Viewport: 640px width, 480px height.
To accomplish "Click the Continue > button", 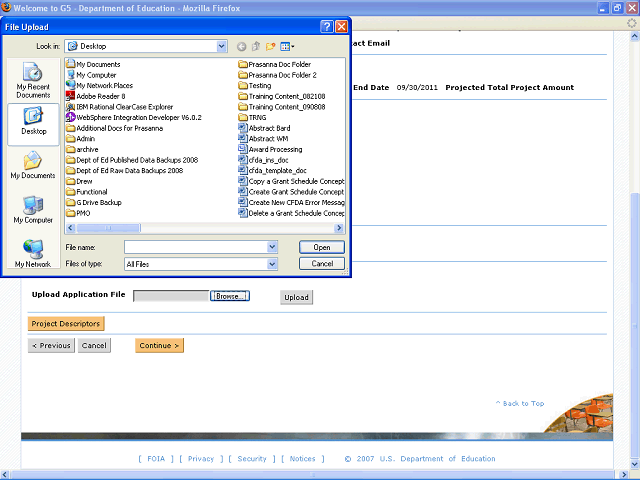I will pyautogui.click(x=160, y=345).
